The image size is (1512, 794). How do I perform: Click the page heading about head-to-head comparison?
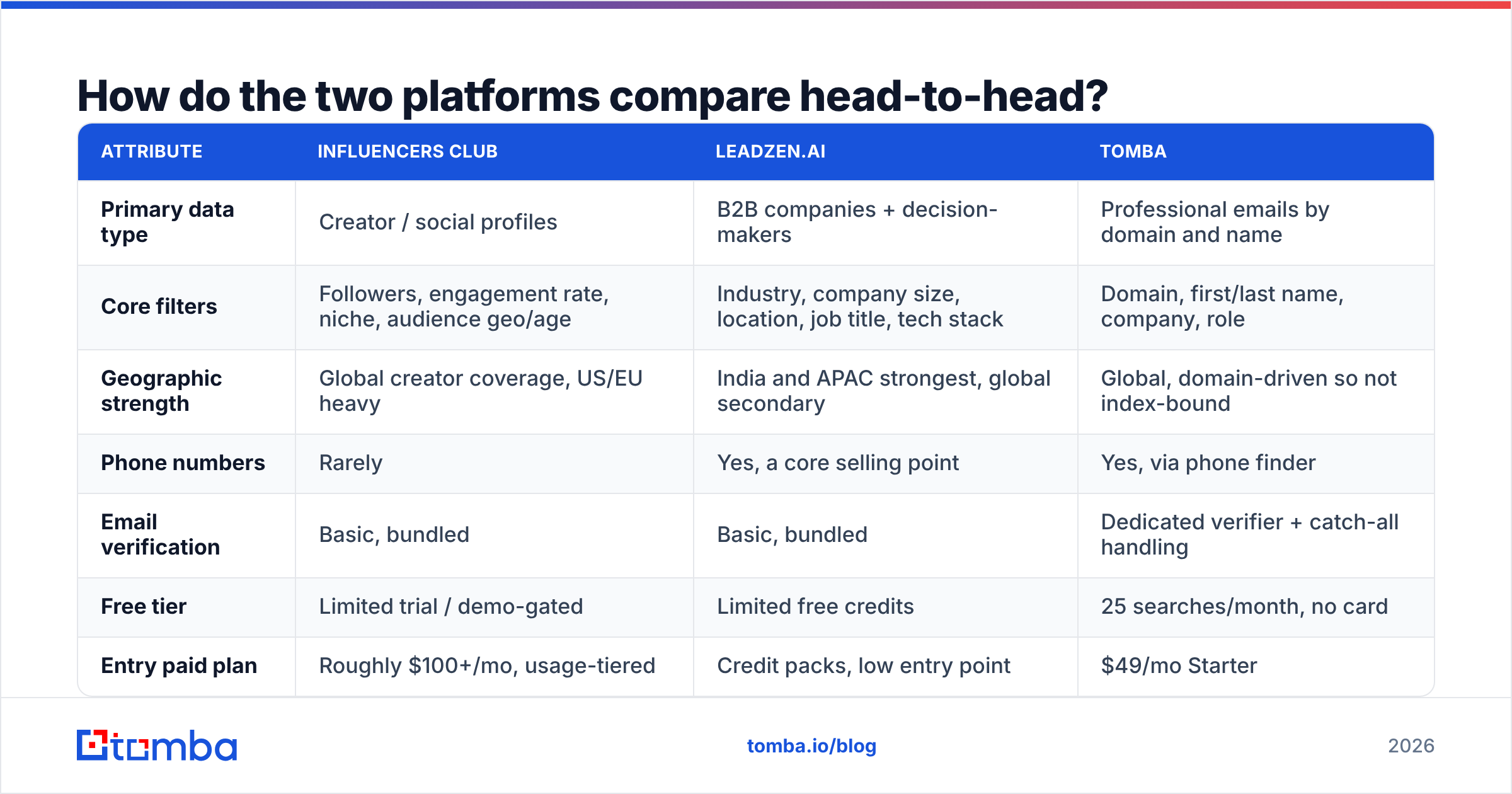(x=592, y=96)
